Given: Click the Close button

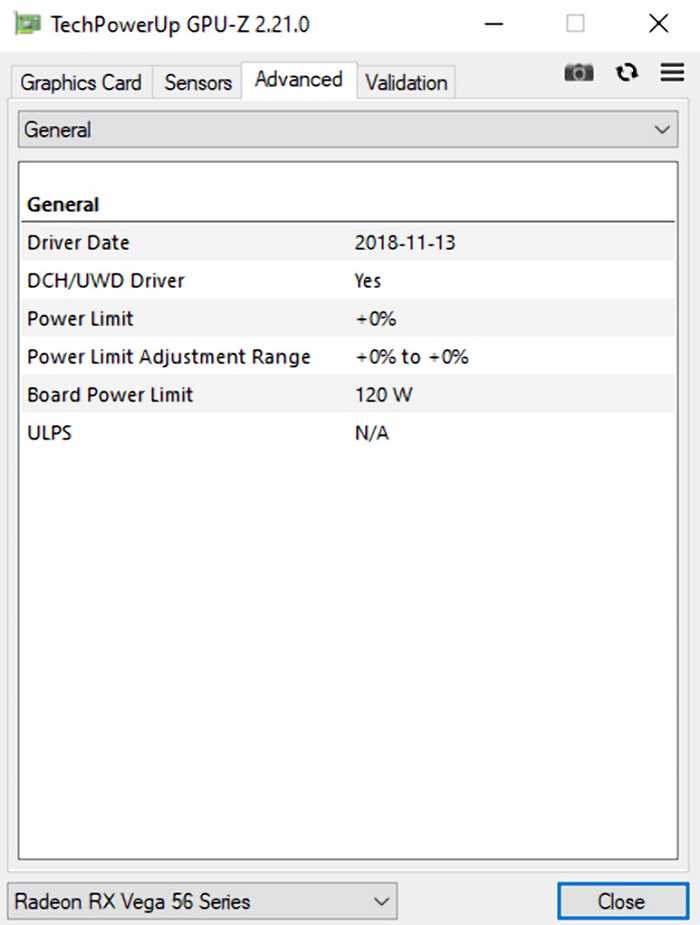Looking at the screenshot, I should point(621,901).
